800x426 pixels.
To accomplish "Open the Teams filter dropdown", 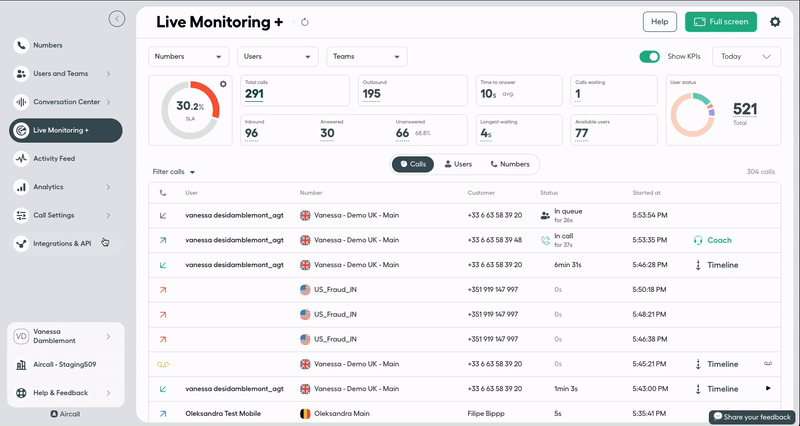I will (366, 57).
